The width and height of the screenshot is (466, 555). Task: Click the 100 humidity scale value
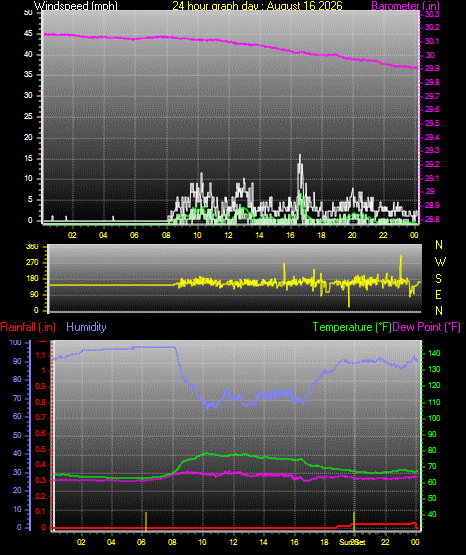(16, 343)
